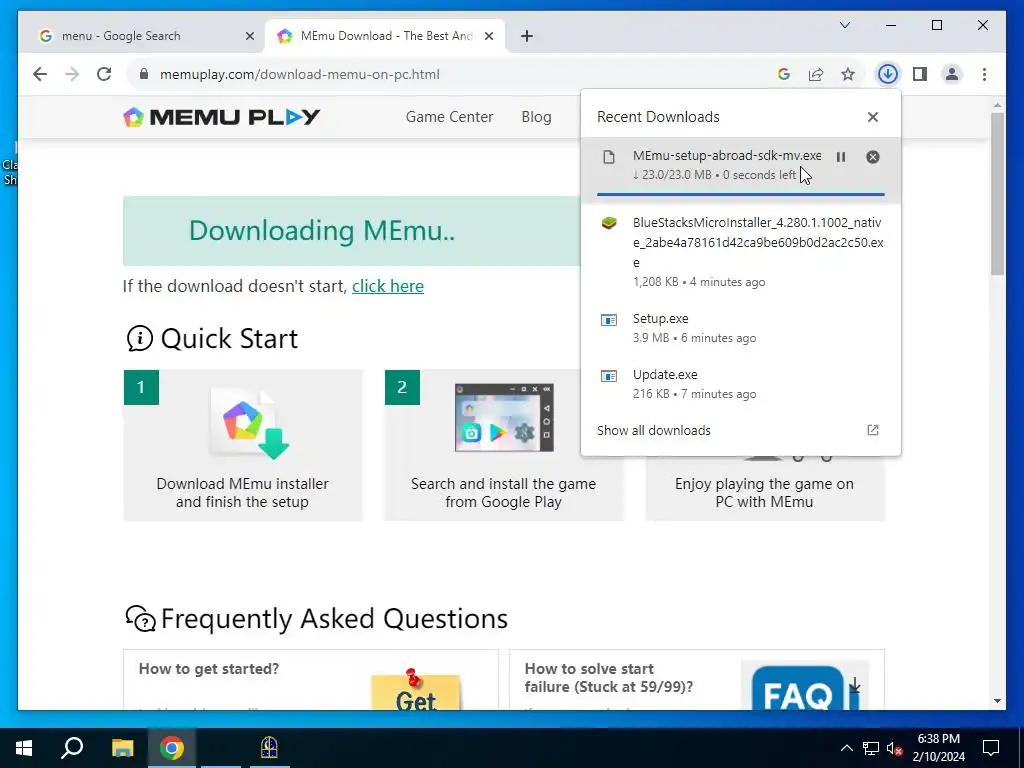Open a new tab
The image size is (1024, 768).
click(527, 37)
